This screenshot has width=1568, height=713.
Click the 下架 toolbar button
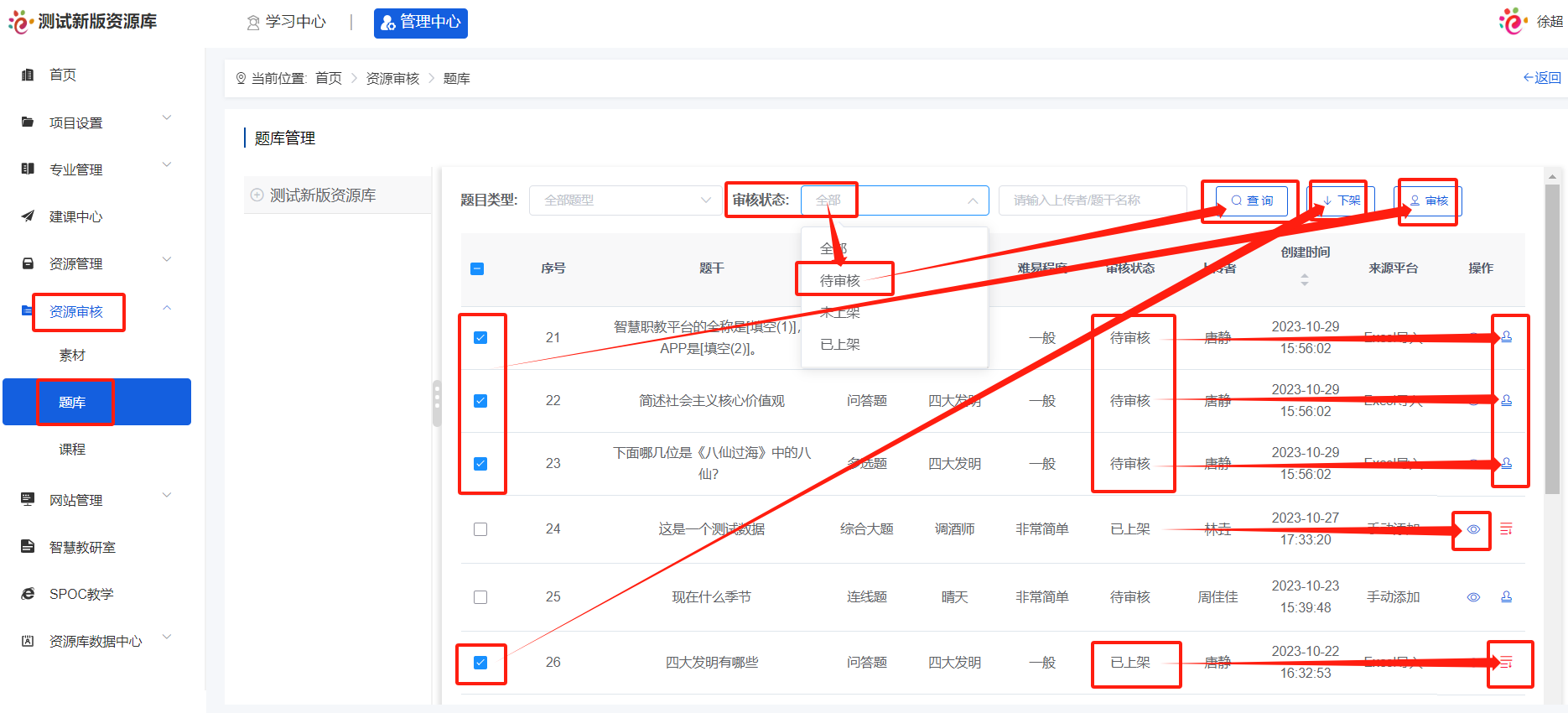pyautogui.click(x=1342, y=200)
